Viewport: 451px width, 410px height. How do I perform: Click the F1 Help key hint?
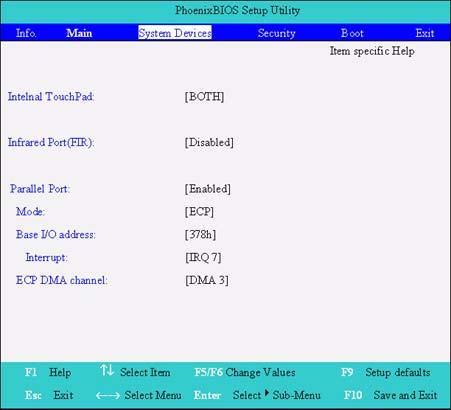[x=48, y=372]
